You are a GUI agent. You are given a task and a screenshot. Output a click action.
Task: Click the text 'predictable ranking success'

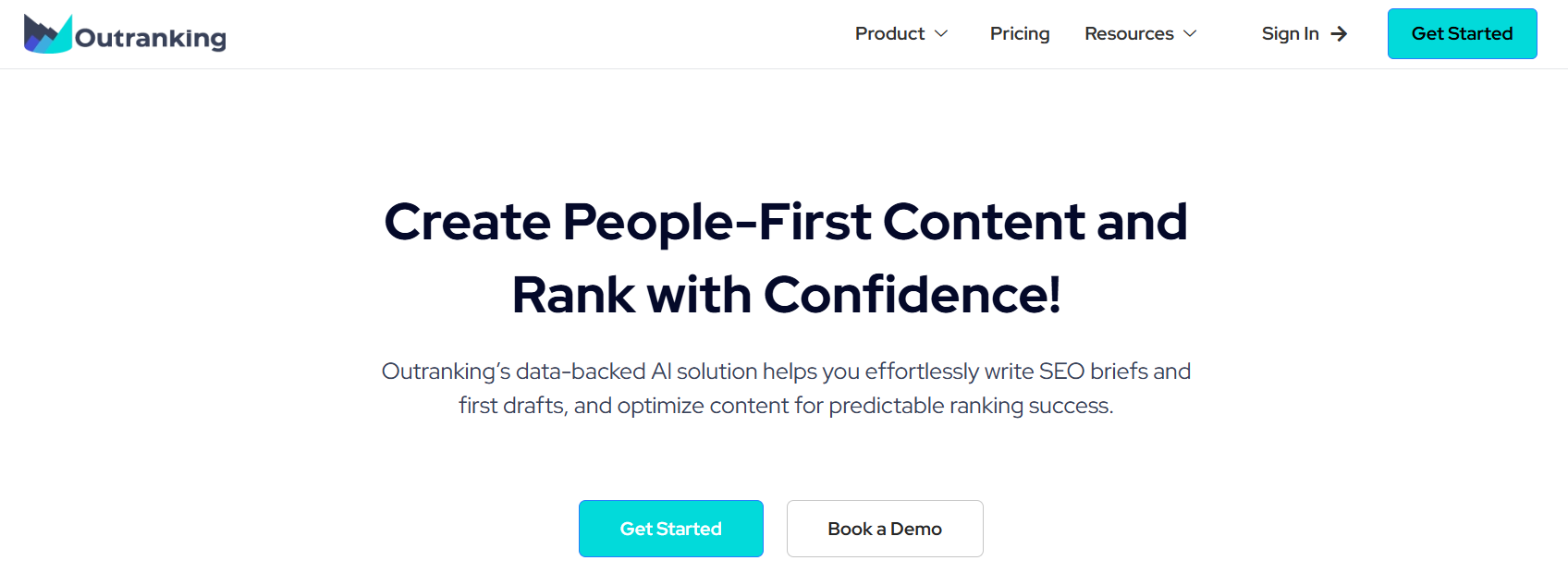tap(969, 406)
